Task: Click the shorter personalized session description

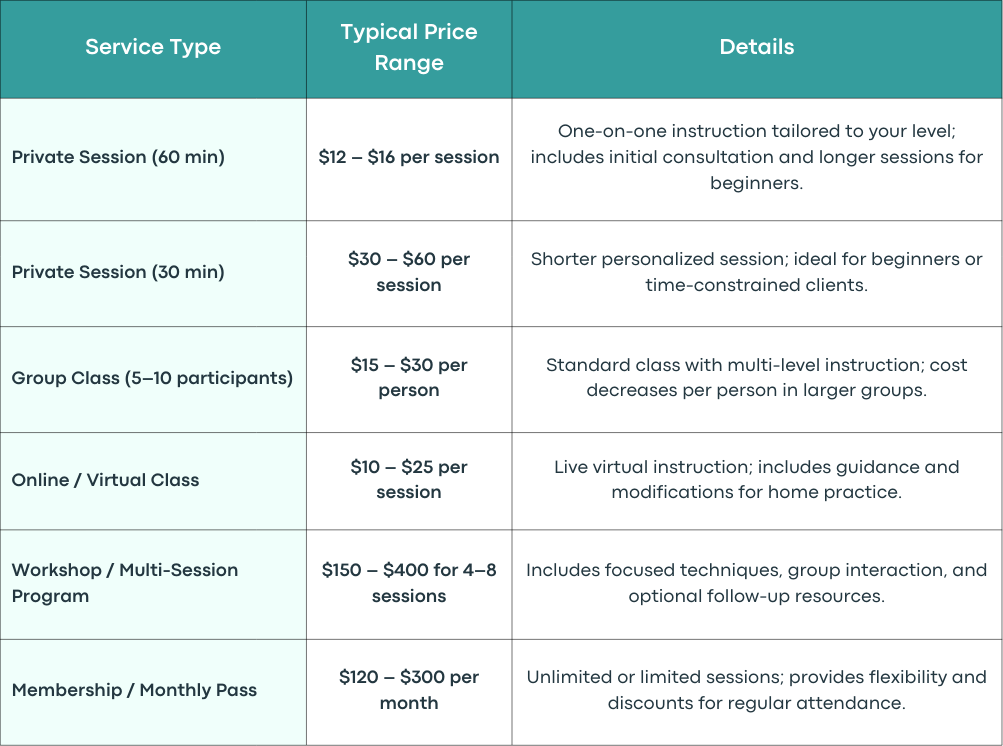Action: 757,272
